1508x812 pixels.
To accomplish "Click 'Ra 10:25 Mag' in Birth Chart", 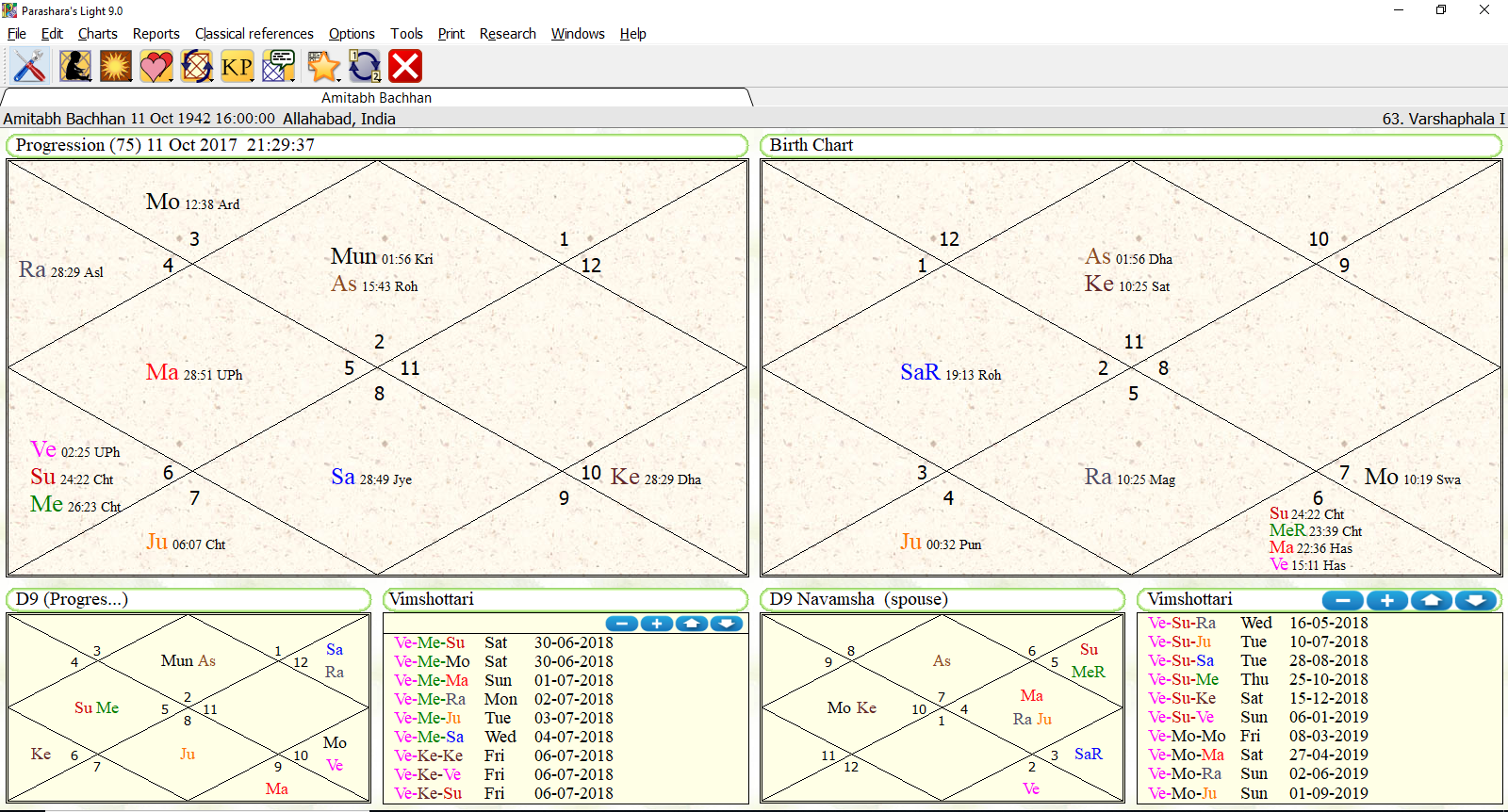I will (1129, 478).
